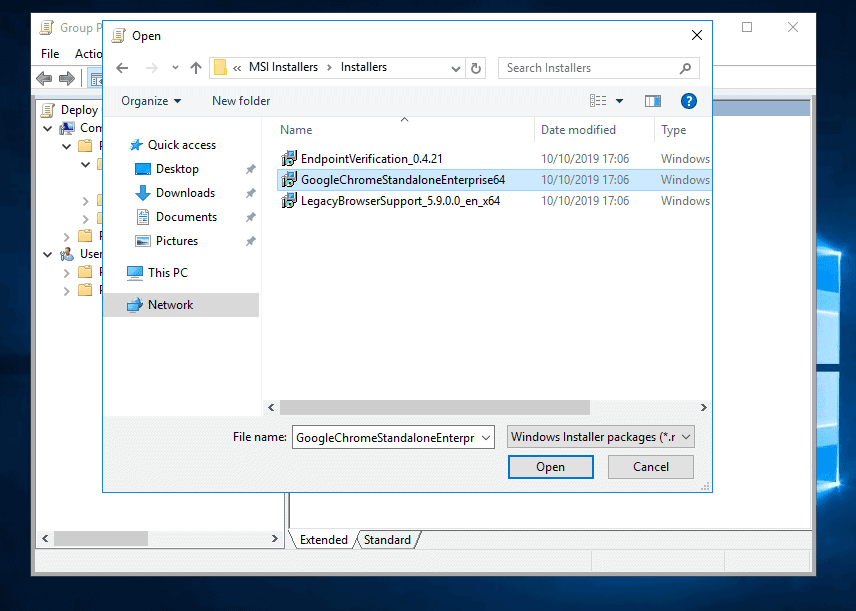Click the Search Installers input field
Image resolution: width=856 pixels, height=611 pixels.
(x=589, y=68)
